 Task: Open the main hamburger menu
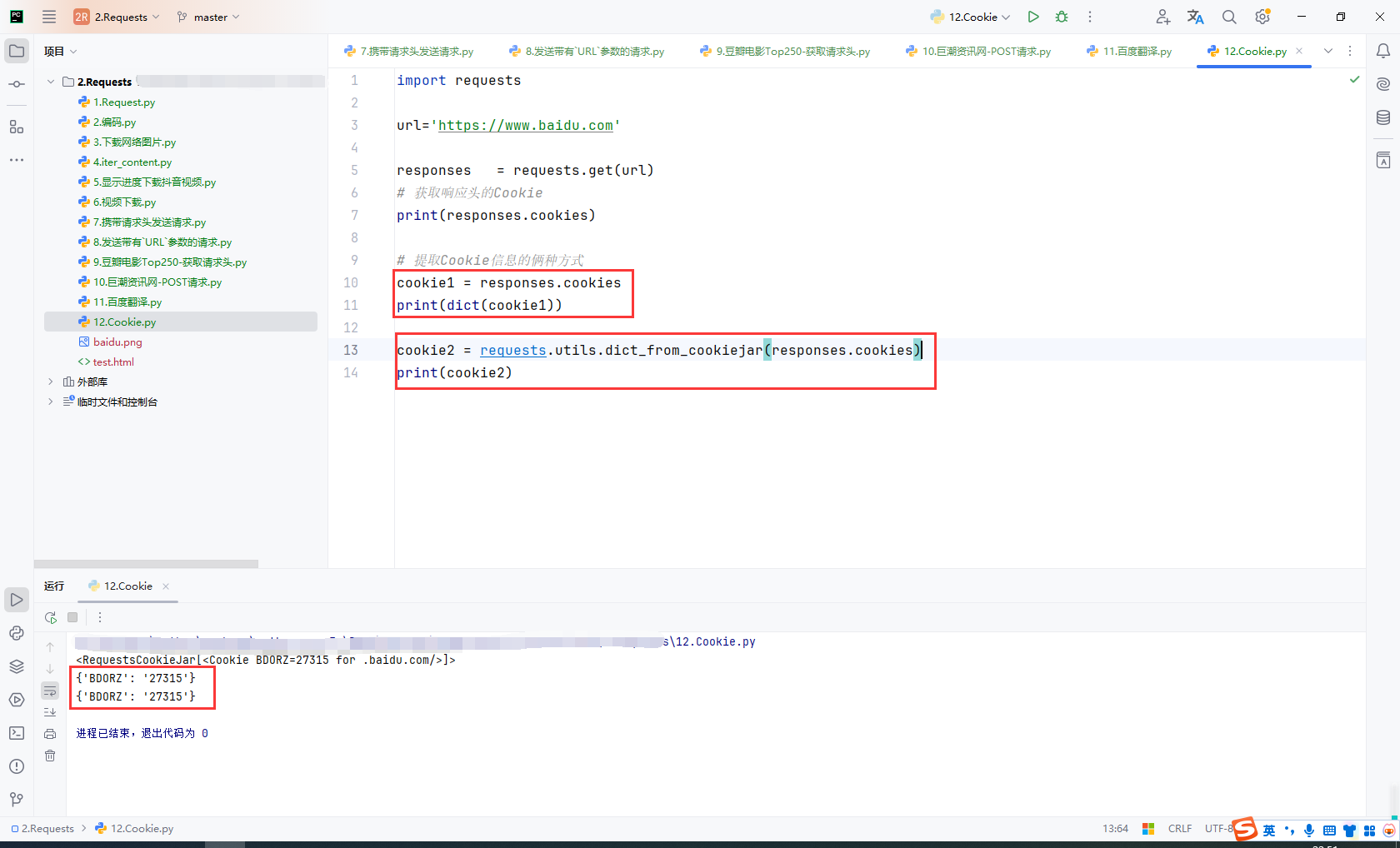tap(49, 17)
